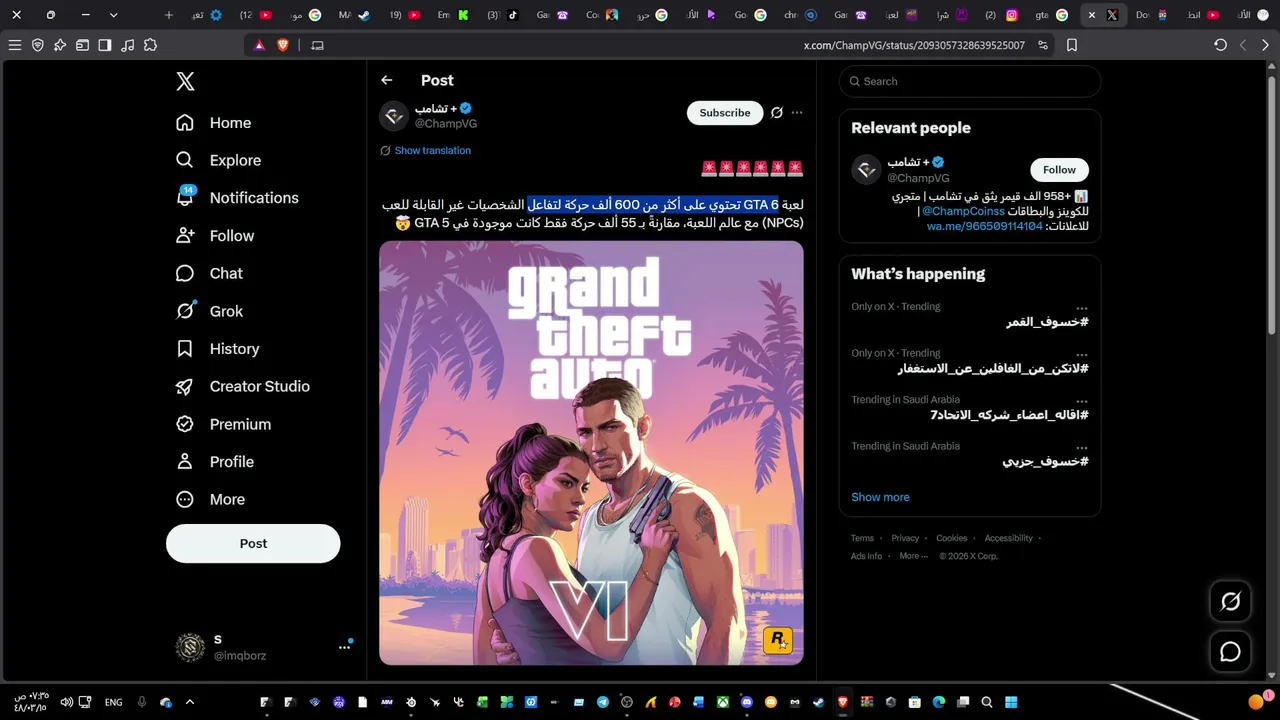The width and height of the screenshot is (1280, 720).
Task: Open more options for #خسوف_جزيي trend
Action: 1081,448
